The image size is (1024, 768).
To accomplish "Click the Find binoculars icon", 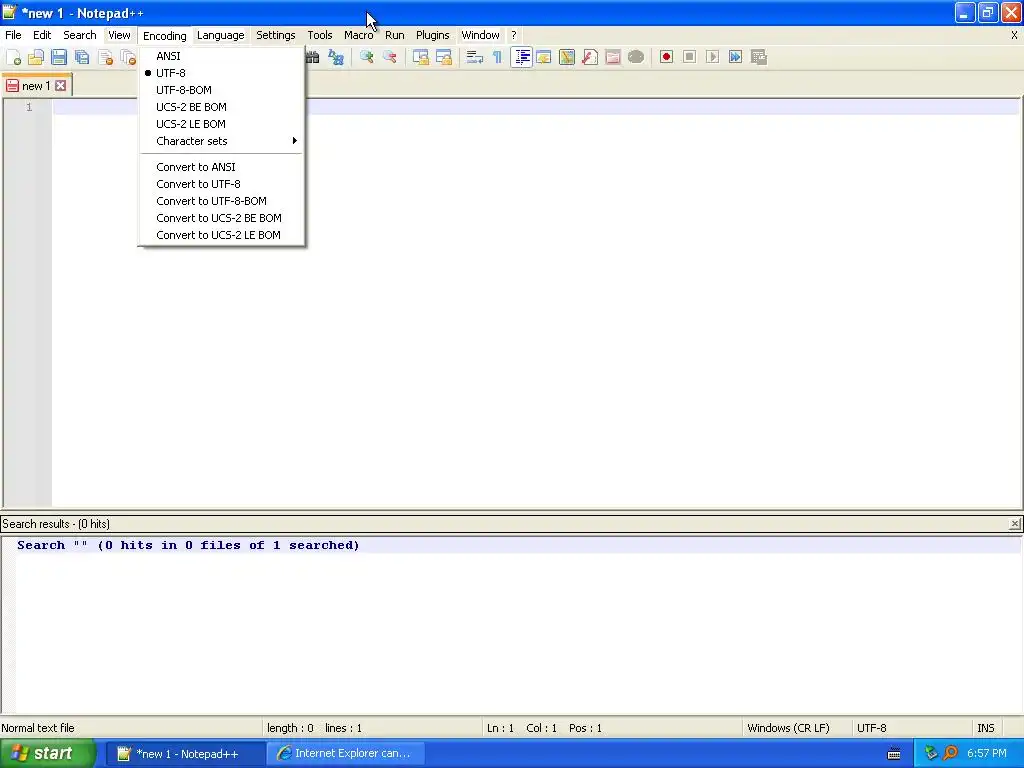I will pyautogui.click(x=313, y=57).
